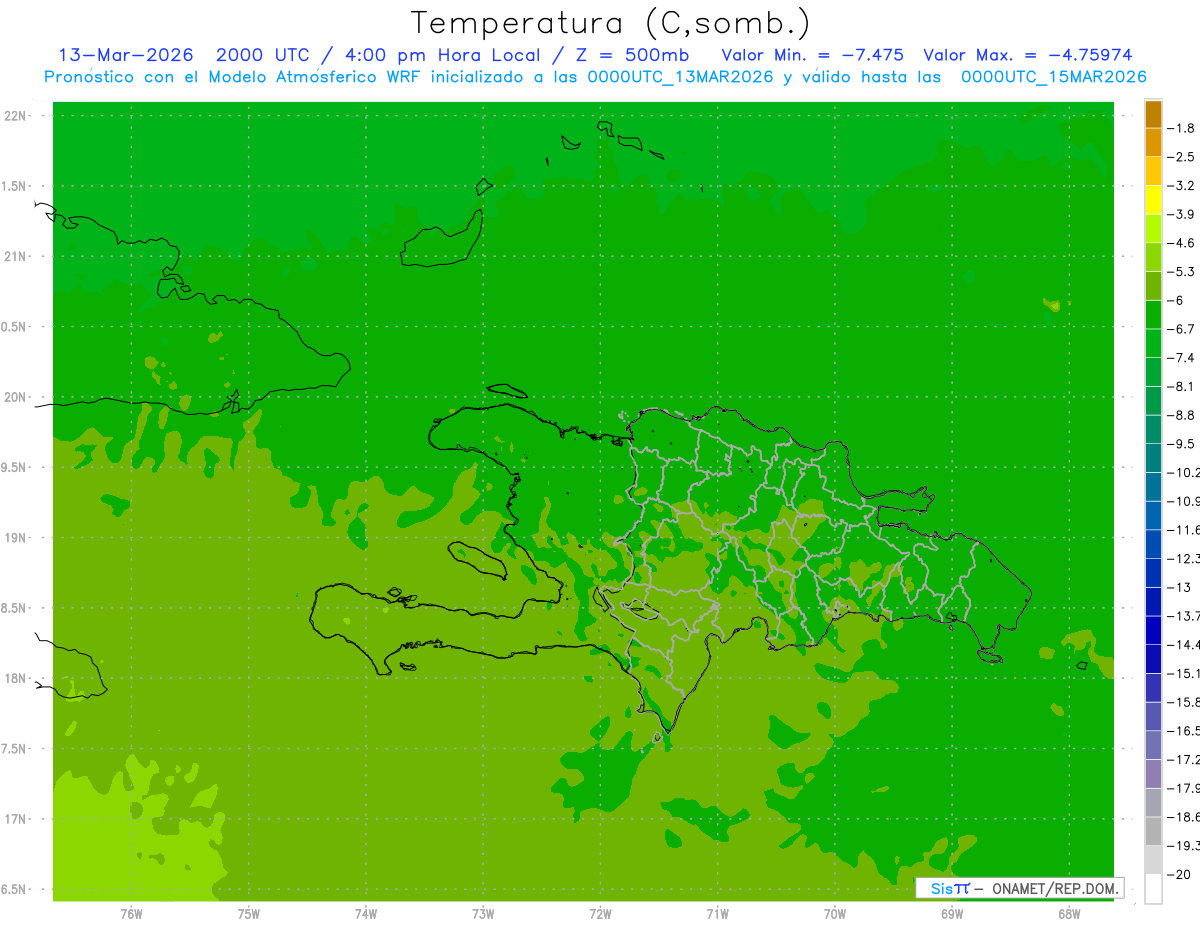The width and height of the screenshot is (1200, 927).
Task: Click the white swatch at the colorbar bottom
Action: point(1153,889)
